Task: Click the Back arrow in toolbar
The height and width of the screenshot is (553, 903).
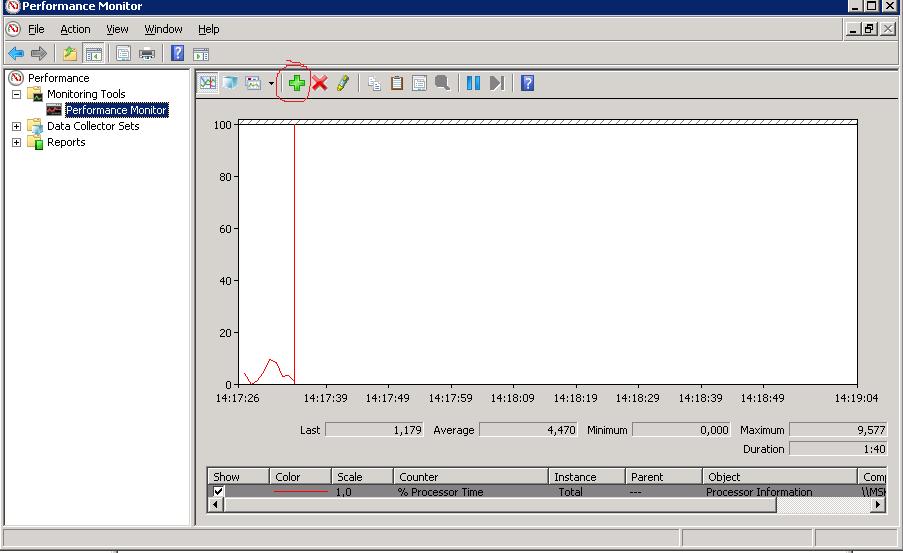Action: click(16, 54)
